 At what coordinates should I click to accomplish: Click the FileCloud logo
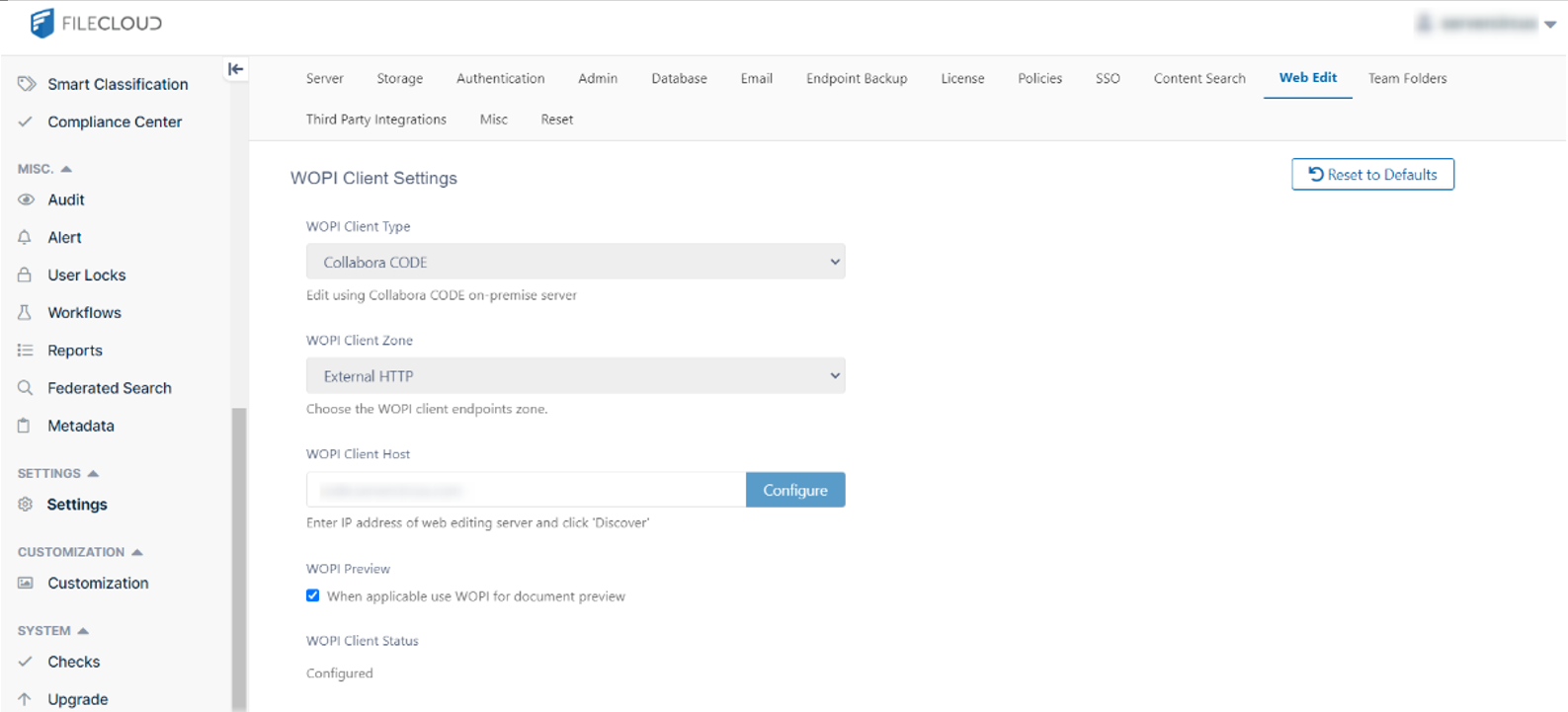pos(96,23)
